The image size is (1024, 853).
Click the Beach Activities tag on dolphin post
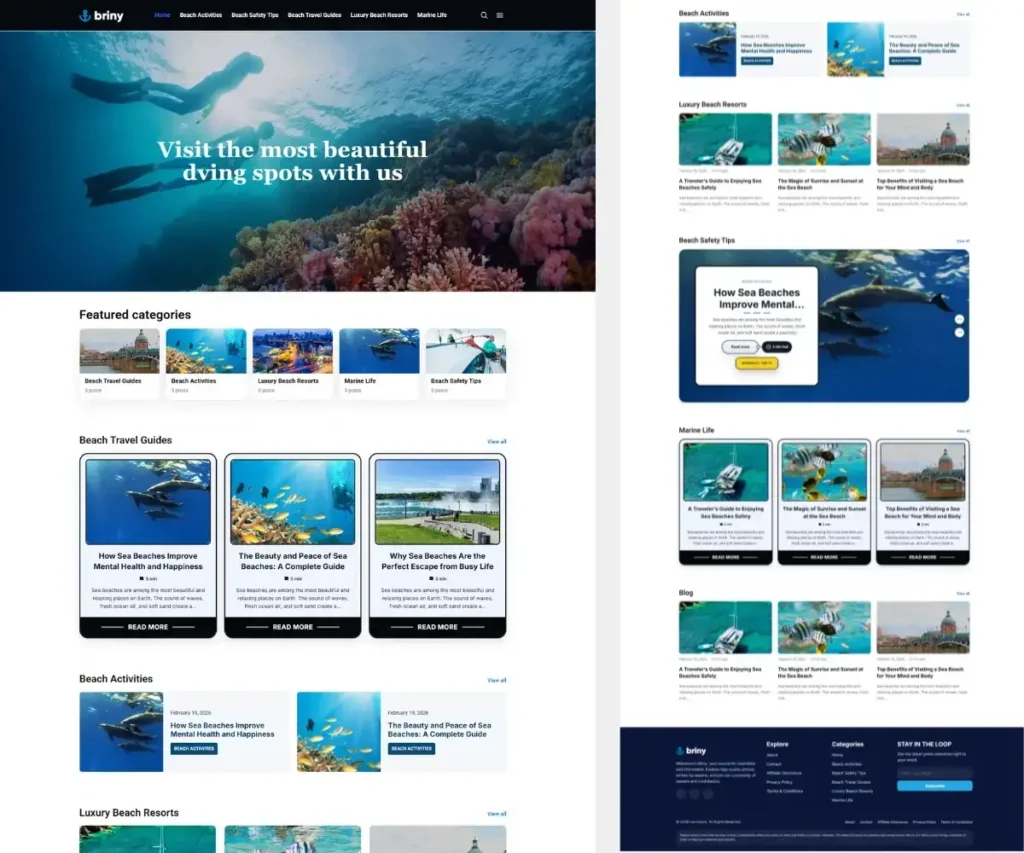pos(194,748)
